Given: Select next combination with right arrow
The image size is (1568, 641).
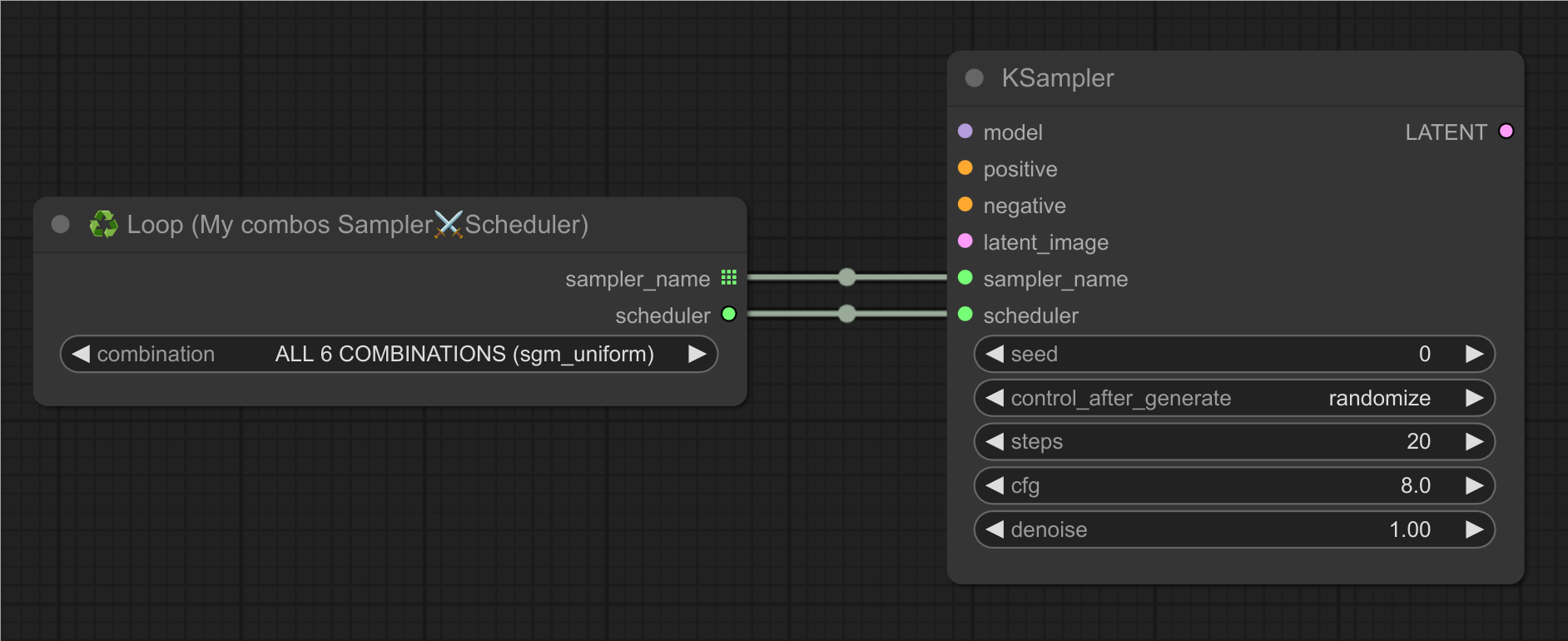Looking at the screenshot, I should [697, 355].
